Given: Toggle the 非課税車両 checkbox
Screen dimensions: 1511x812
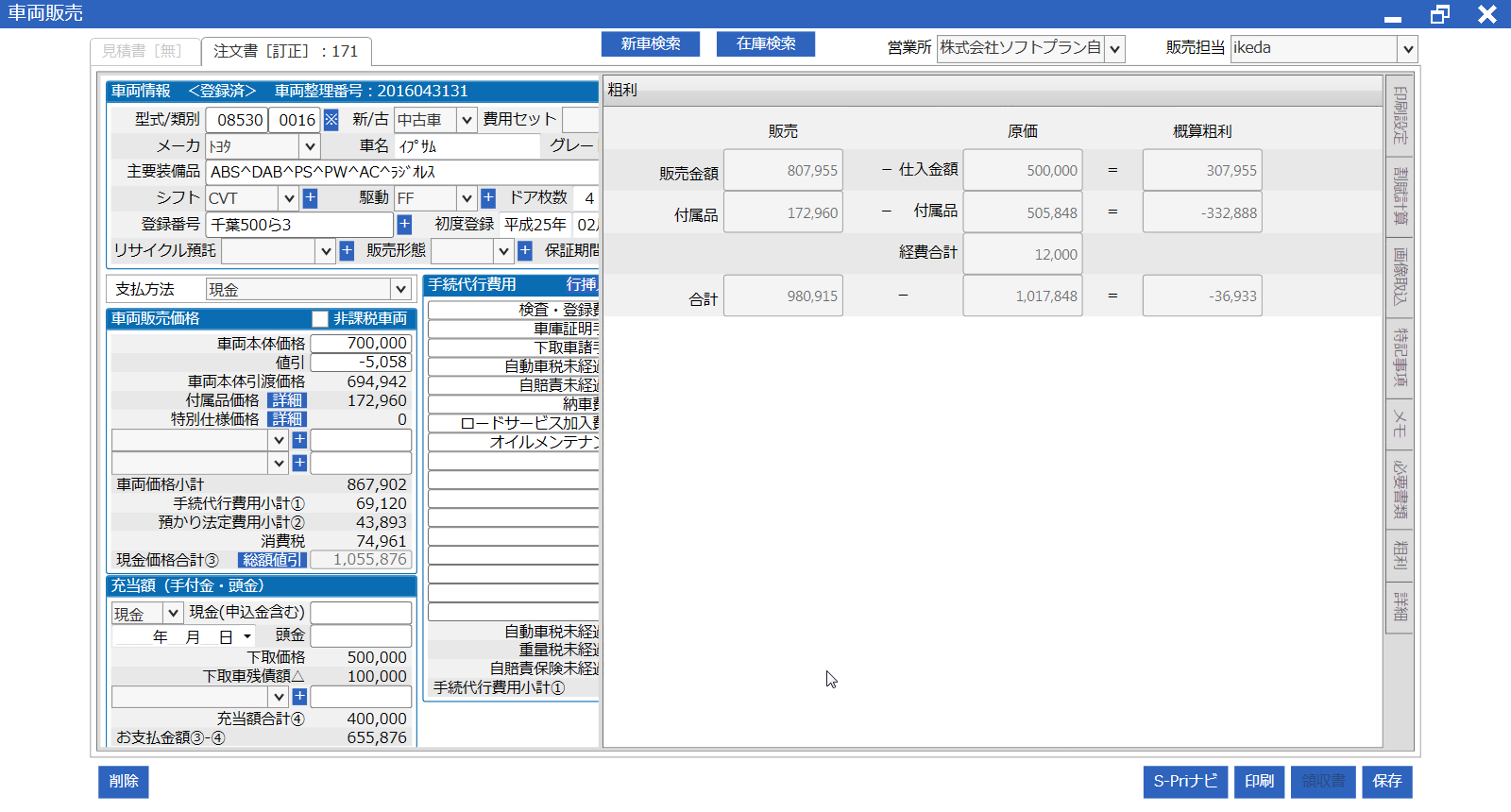Looking at the screenshot, I should 320,319.
